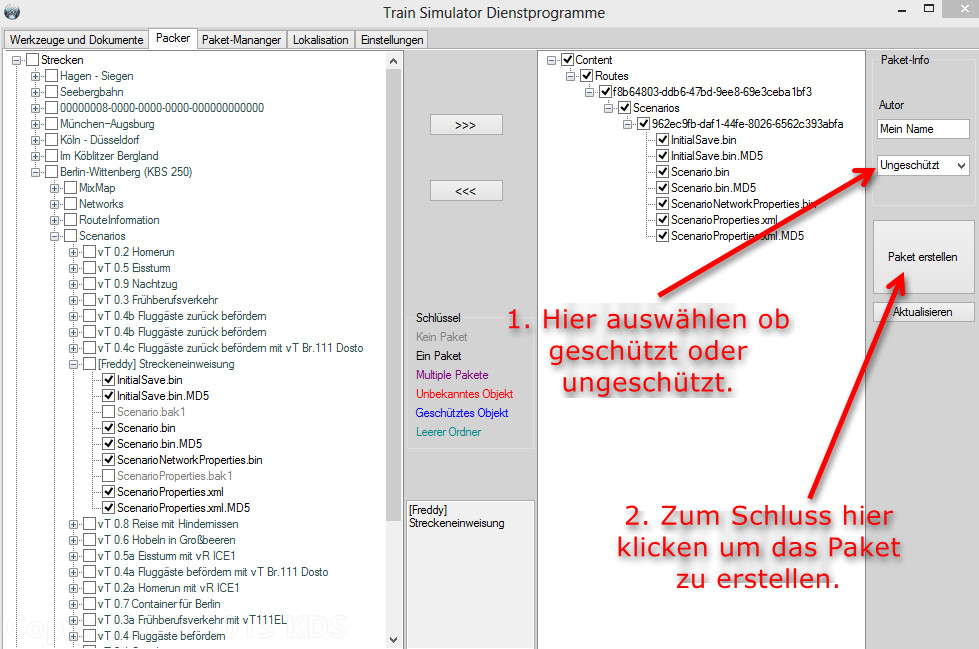This screenshot has height=649, width=979.
Task: Open Werkzeuge und Dokumente tab
Action: click(76, 40)
